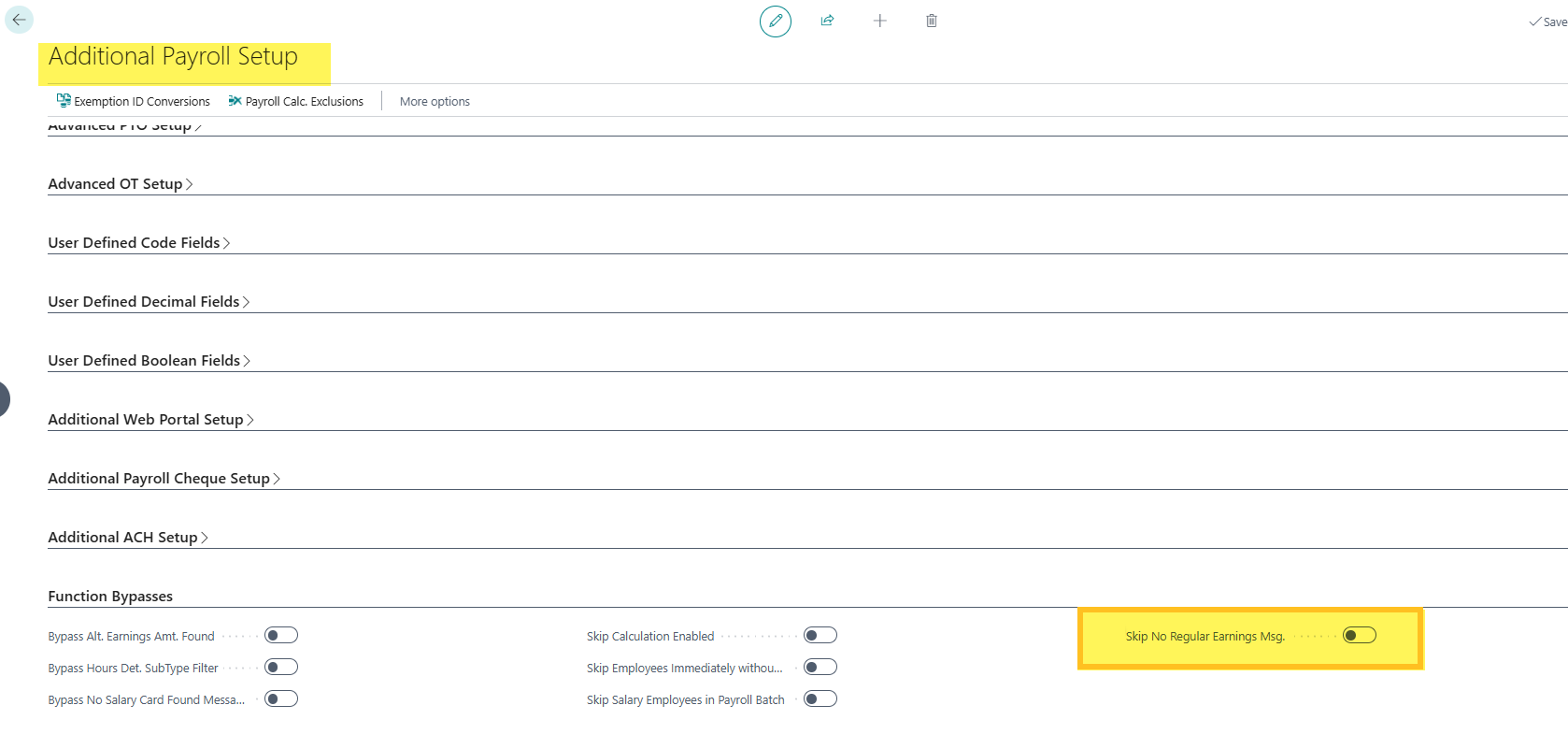Click the pencil edit icon

(x=775, y=21)
